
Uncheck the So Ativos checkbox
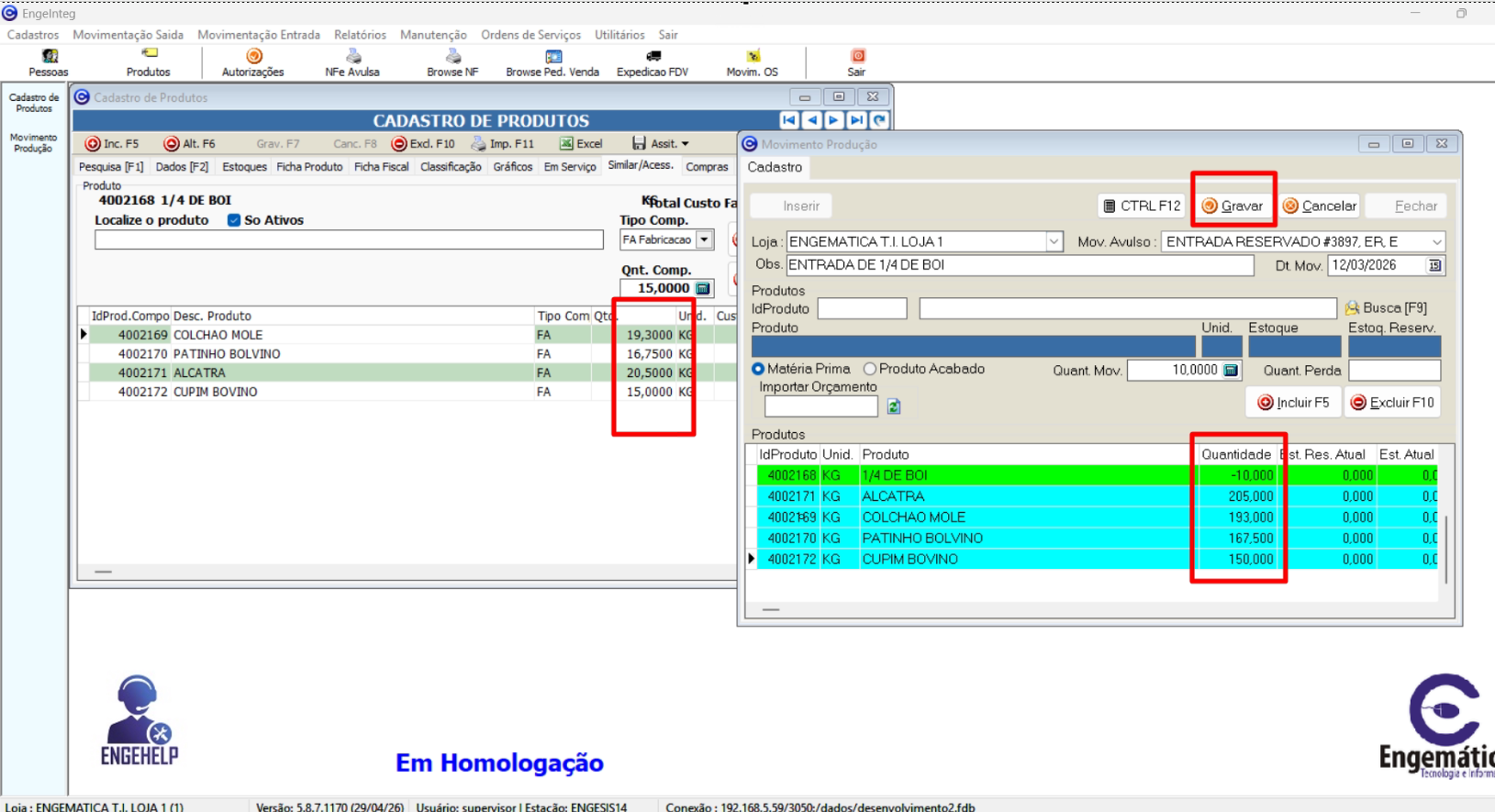tap(234, 220)
